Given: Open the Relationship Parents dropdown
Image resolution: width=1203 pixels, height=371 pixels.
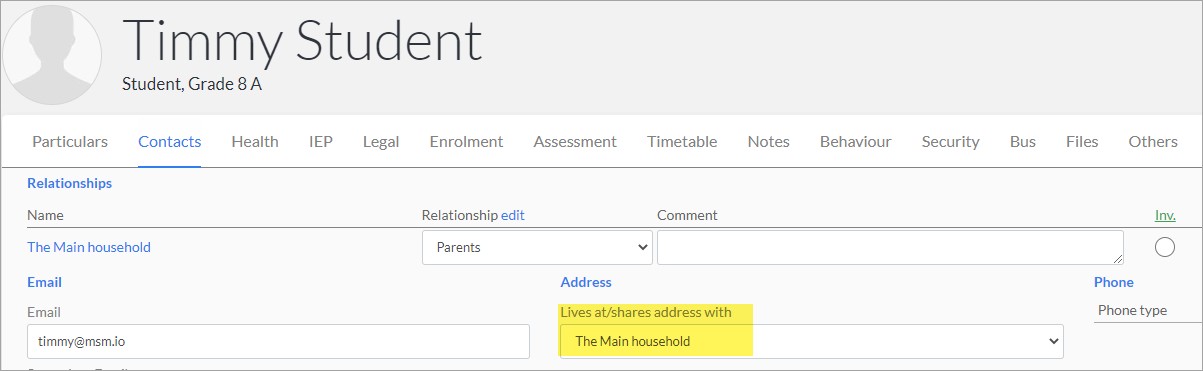Looking at the screenshot, I should (x=537, y=247).
